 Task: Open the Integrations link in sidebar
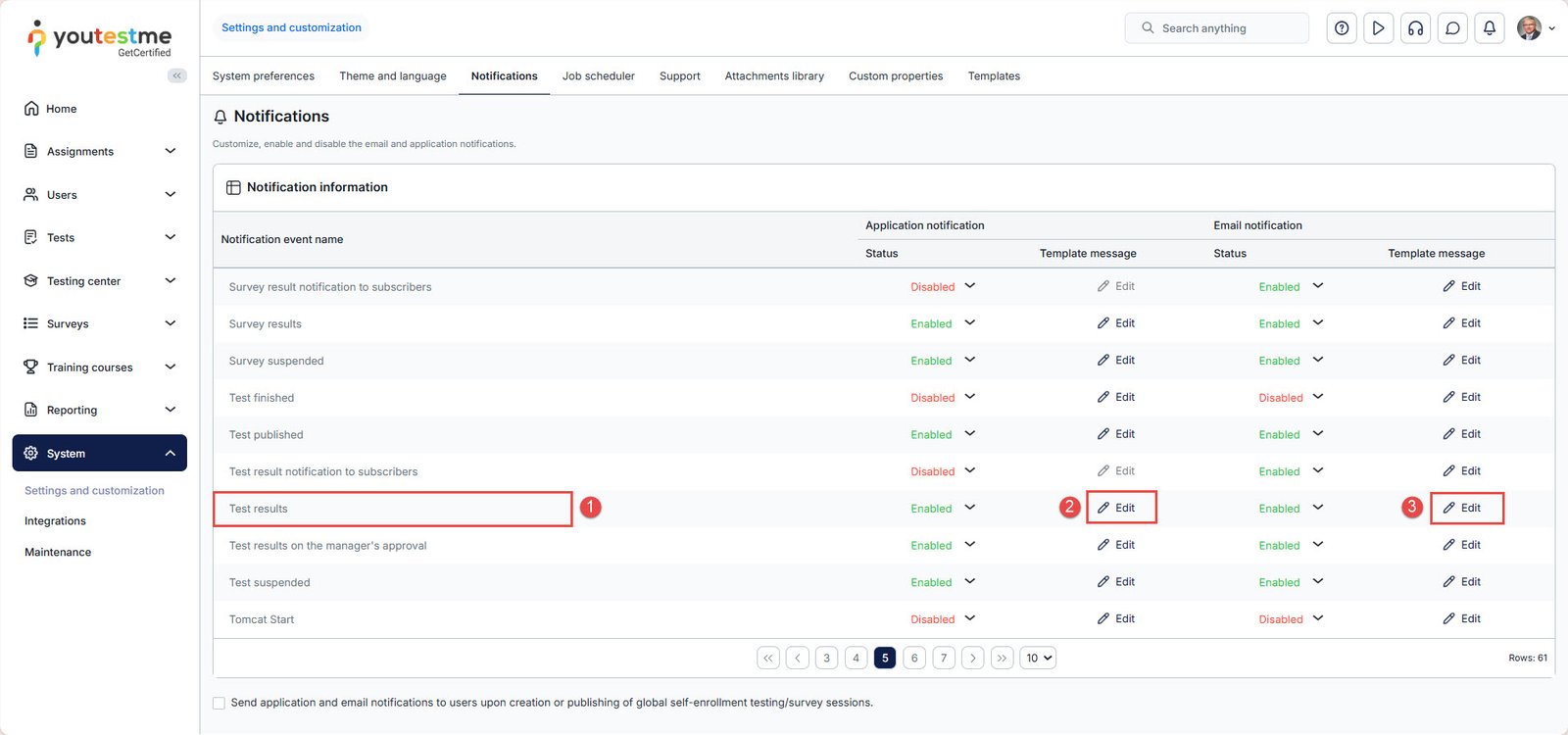(x=55, y=521)
